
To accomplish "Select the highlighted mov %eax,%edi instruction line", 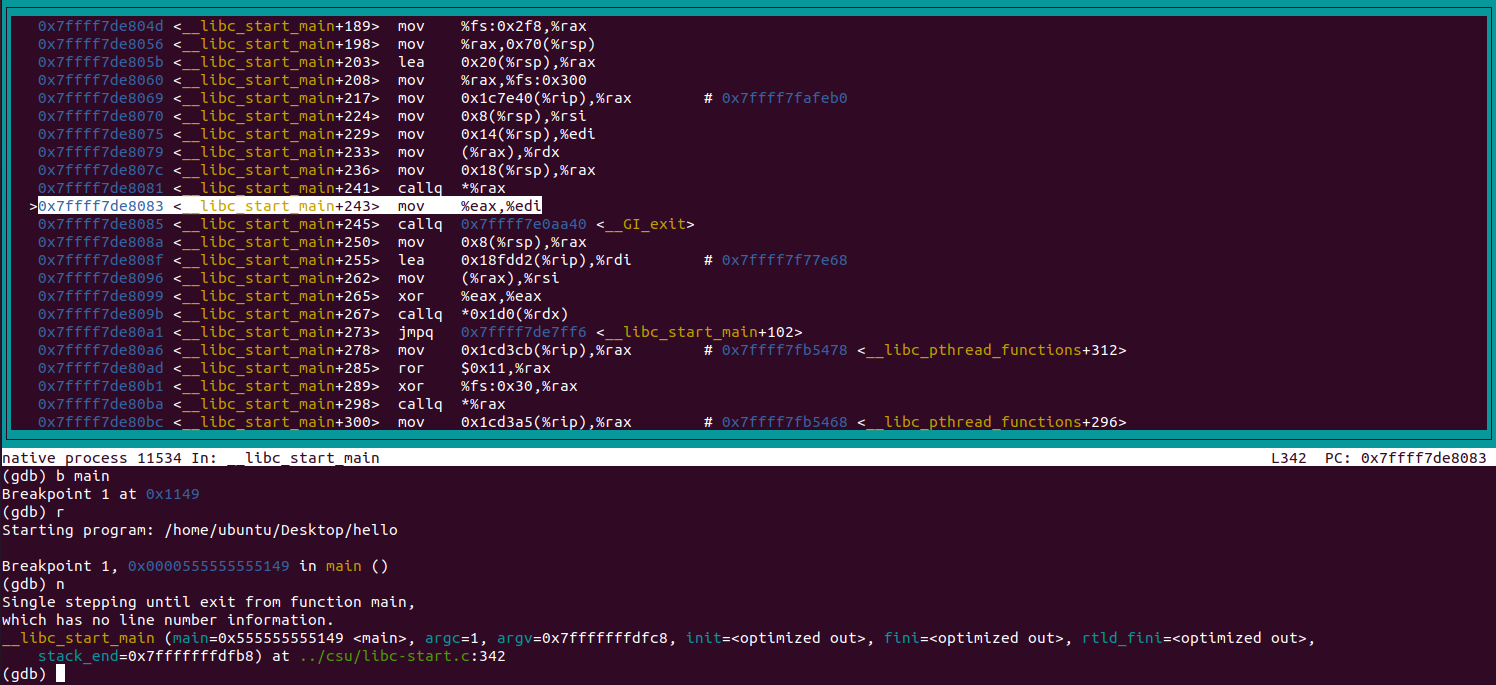I will [x=290, y=206].
